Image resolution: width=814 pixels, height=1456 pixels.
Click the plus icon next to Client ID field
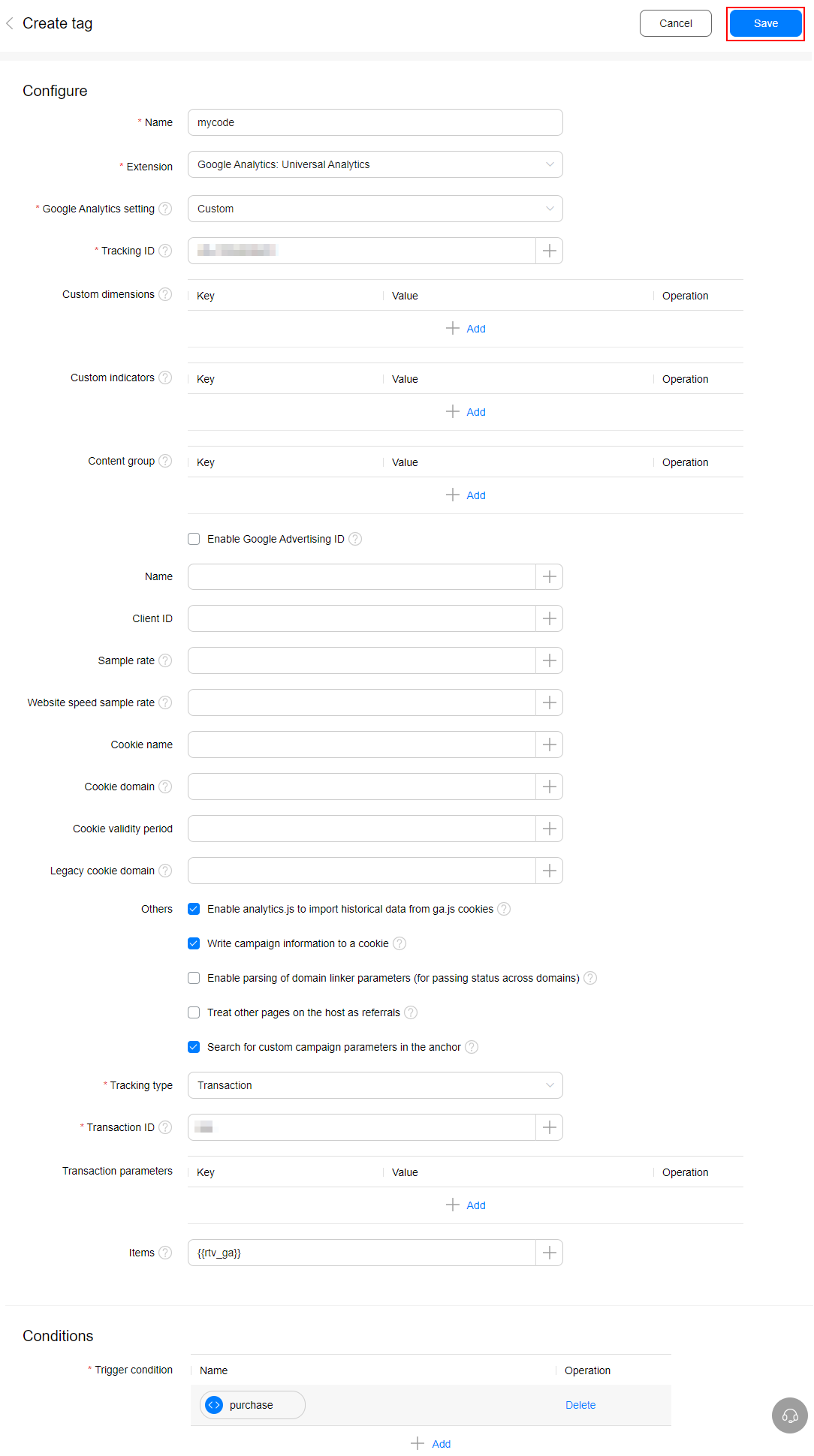[550, 618]
